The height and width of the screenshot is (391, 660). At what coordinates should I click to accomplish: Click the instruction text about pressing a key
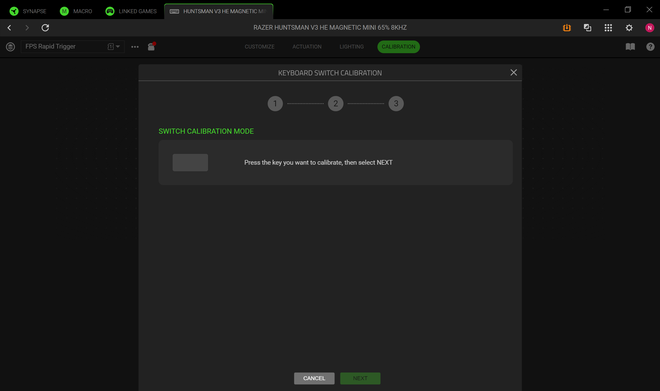[x=318, y=162]
